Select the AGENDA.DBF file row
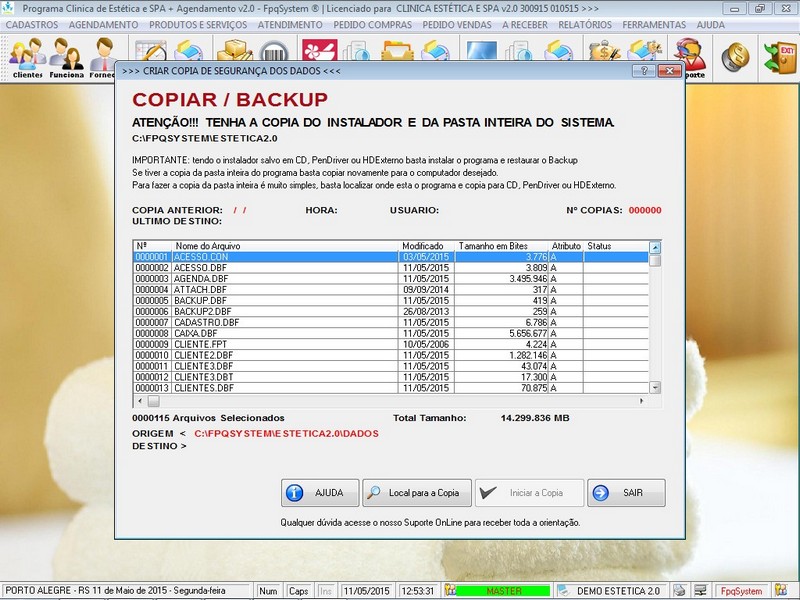The image size is (800, 600). (391, 279)
